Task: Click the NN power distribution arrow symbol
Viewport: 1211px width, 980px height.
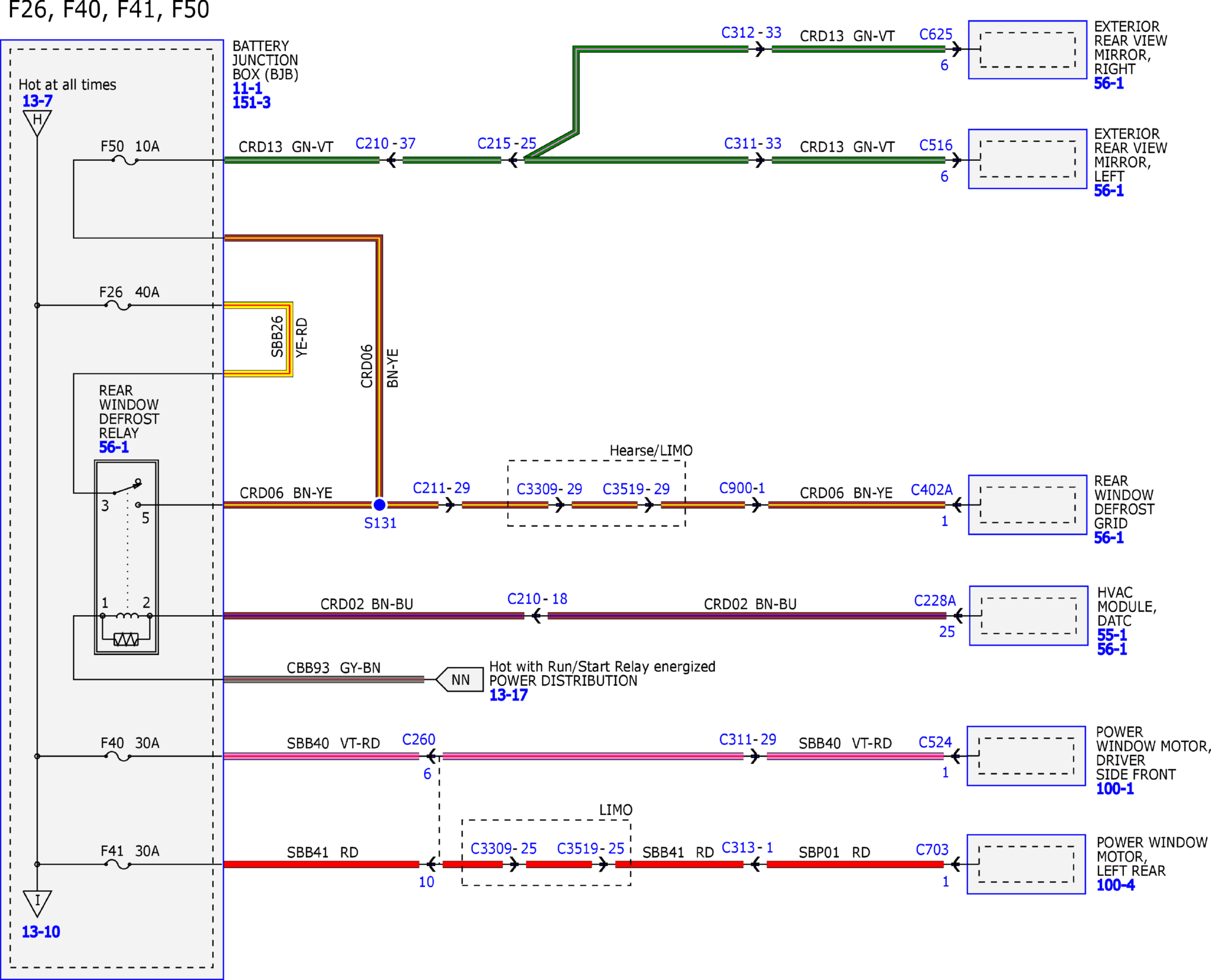Action: point(459,679)
